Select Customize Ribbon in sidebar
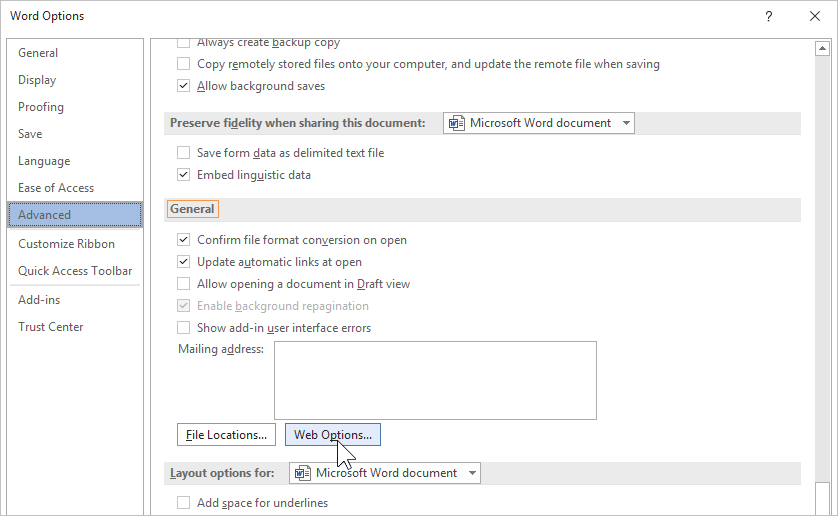 click(66, 244)
